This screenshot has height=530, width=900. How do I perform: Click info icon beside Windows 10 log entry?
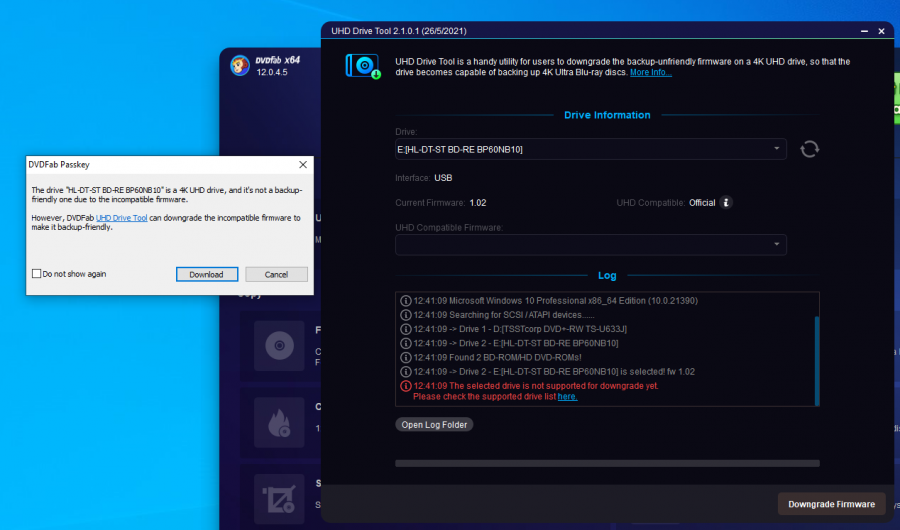405,301
